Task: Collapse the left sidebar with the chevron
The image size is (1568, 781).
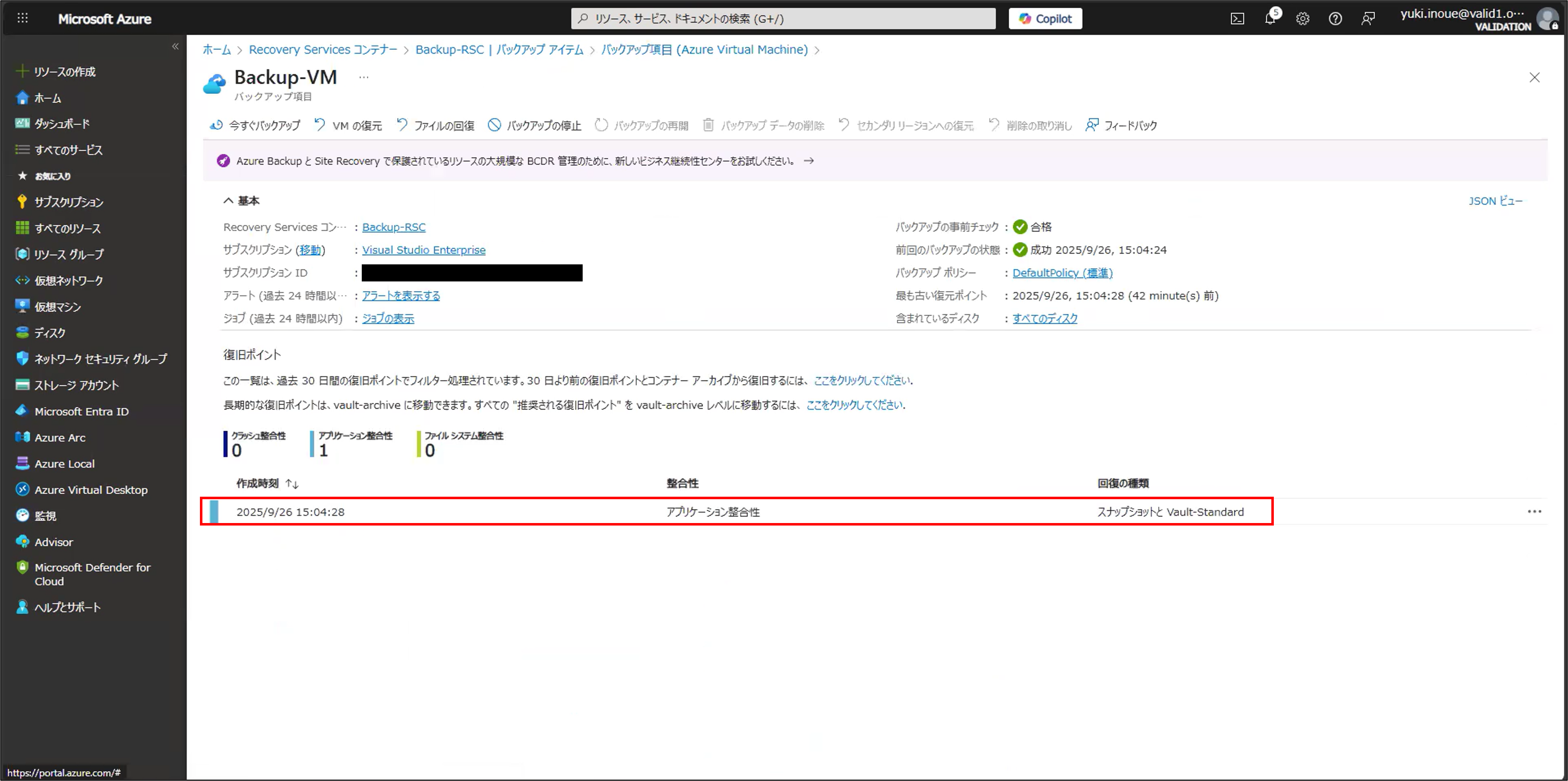Action: 175,46
